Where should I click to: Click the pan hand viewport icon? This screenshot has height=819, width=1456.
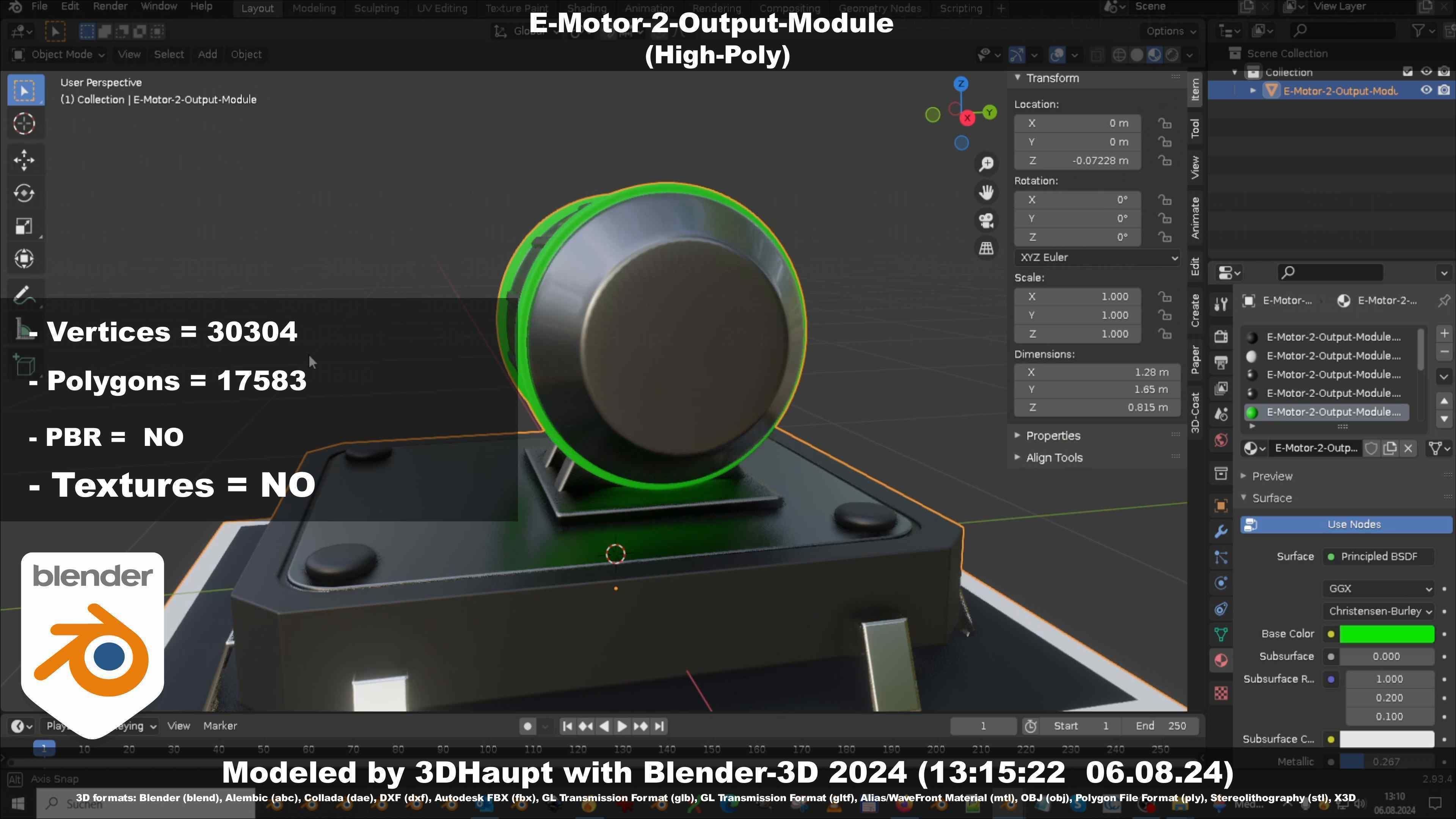[986, 192]
